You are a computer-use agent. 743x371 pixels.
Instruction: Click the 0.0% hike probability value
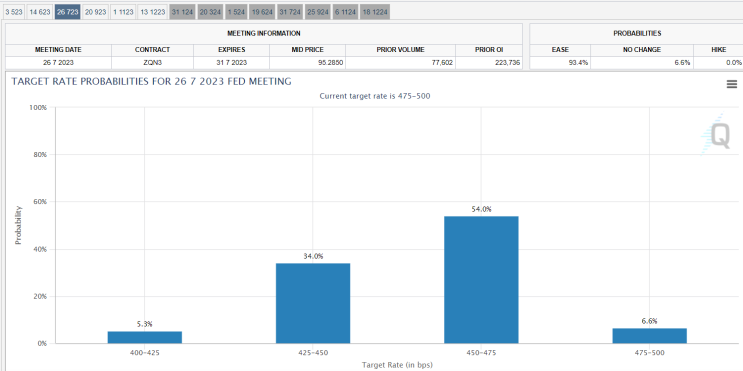(x=734, y=63)
